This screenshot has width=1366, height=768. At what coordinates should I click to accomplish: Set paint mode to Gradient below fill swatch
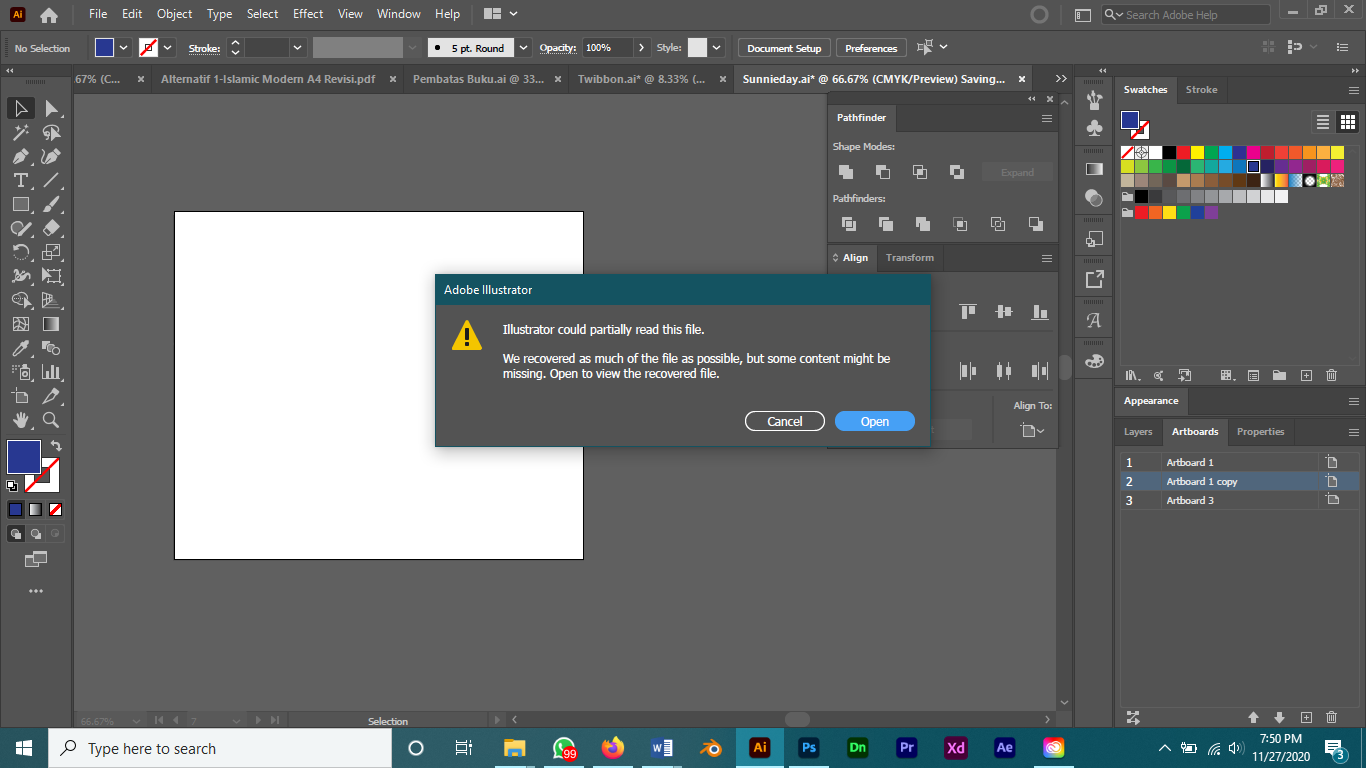tap(36, 509)
